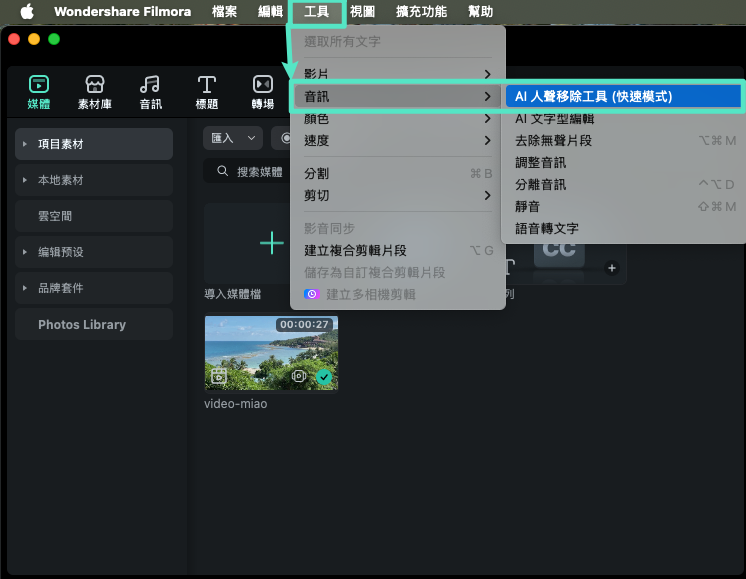Click the video-miao file name
The width and height of the screenshot is (746, 579).
[x=236, y=403]
